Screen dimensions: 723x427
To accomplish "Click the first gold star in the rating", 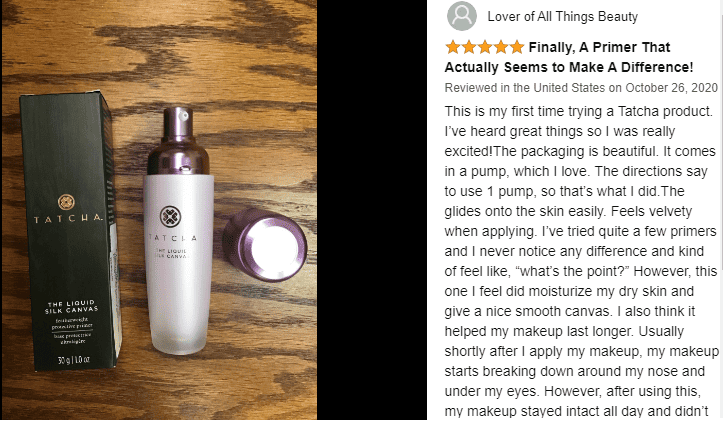I will point(453,47).
